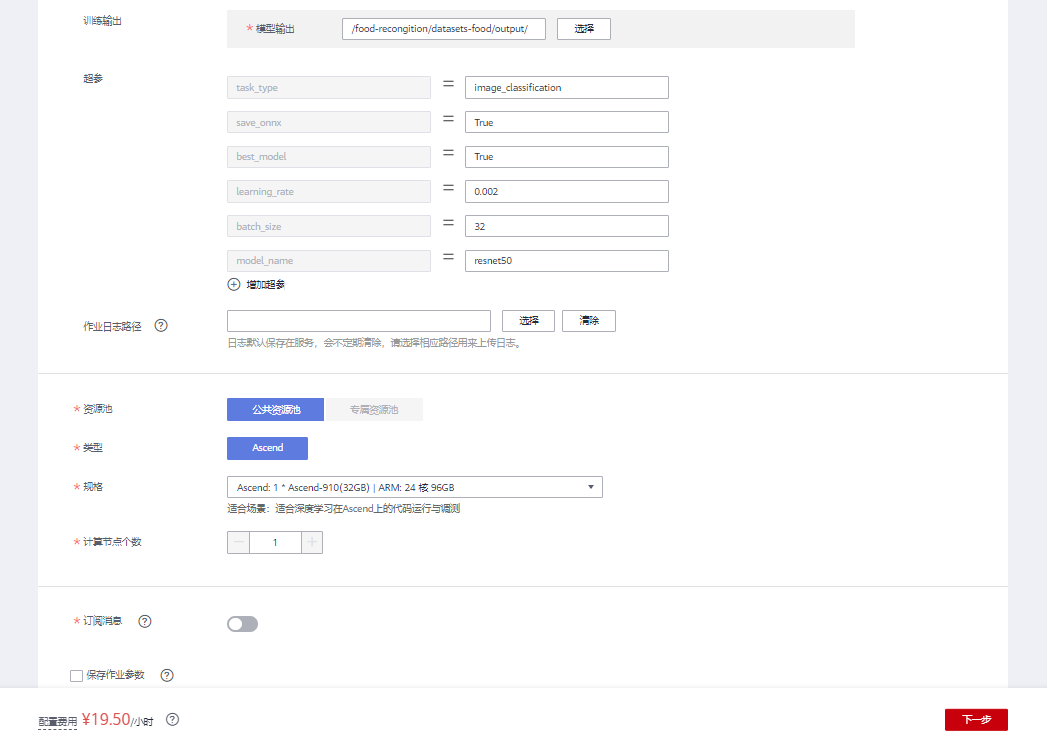Choose the Ascend type button
Screen dimensions: 1047x742
[267, 448]
